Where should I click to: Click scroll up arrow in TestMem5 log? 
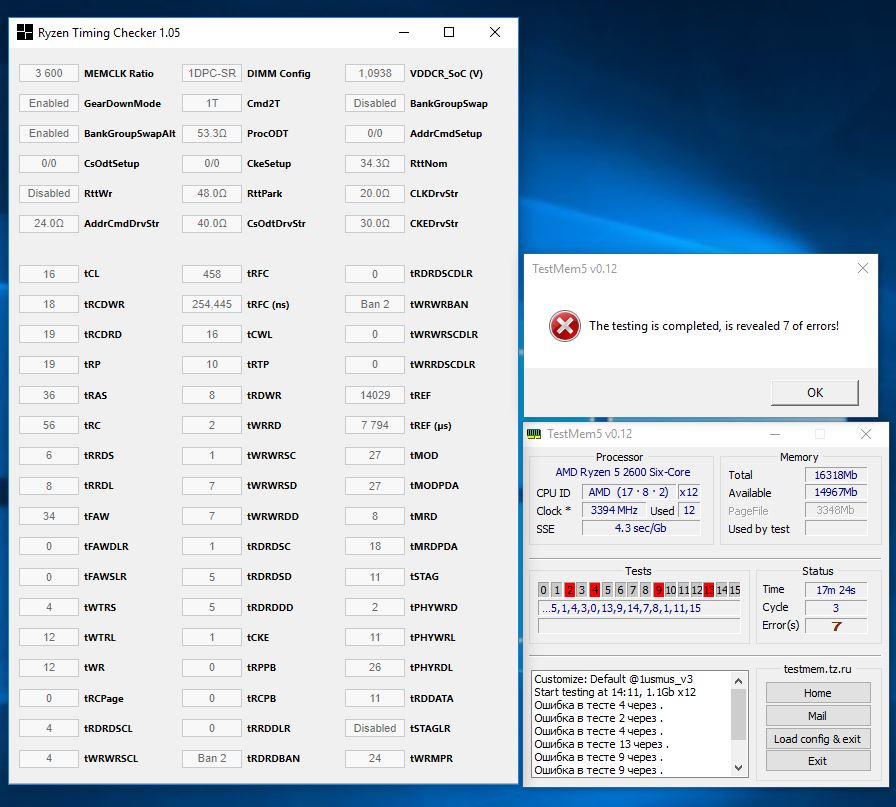coord(738,681)
